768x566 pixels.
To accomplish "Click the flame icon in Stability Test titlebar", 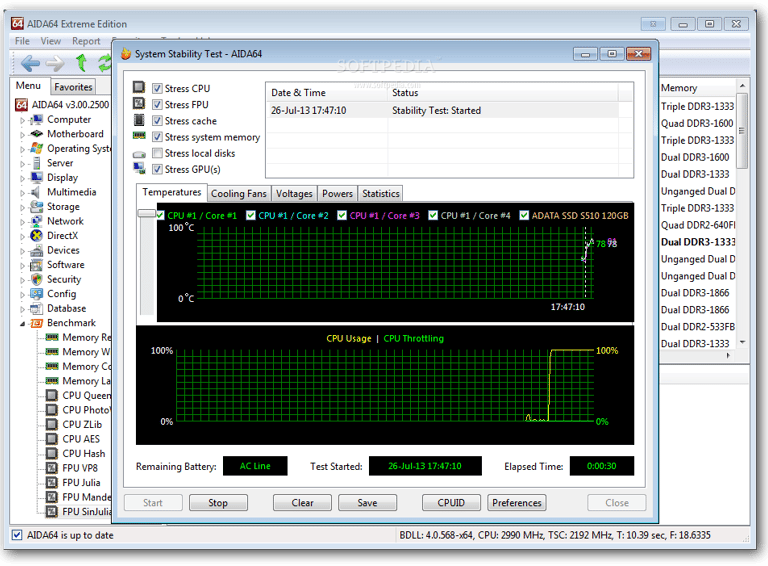I will pos(126,54).
